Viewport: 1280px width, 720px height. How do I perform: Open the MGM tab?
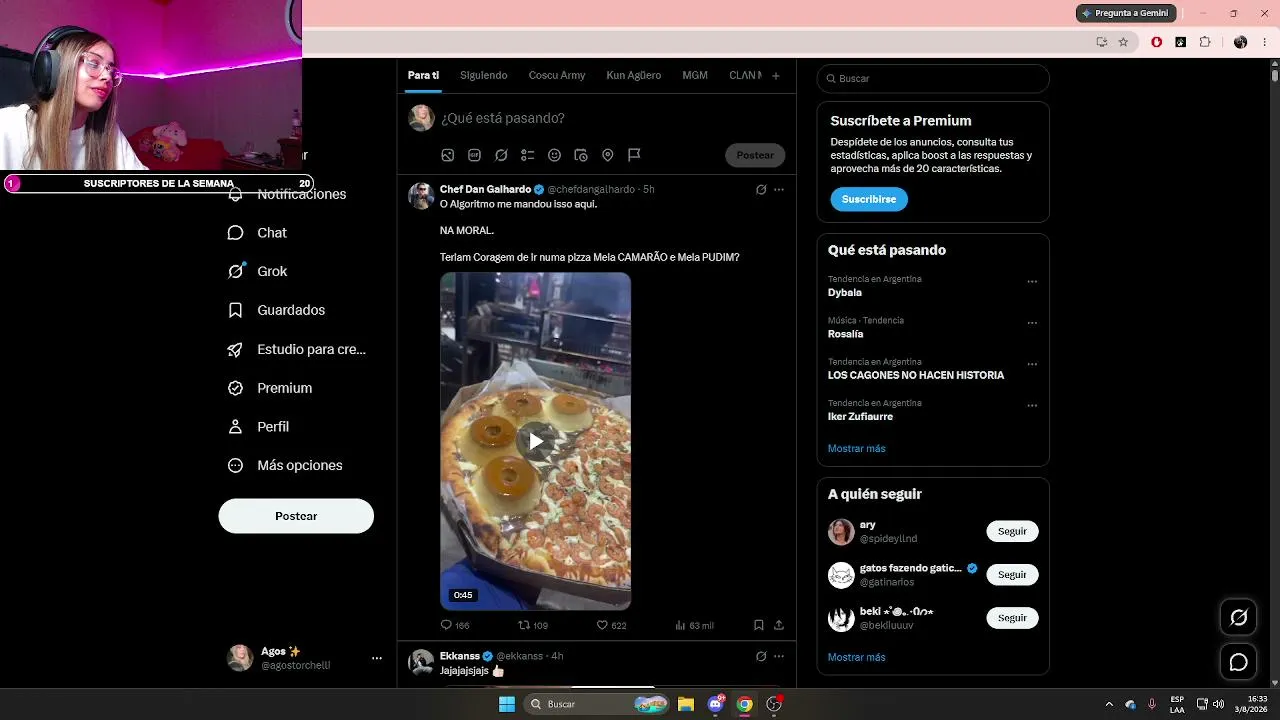point(695,75)
